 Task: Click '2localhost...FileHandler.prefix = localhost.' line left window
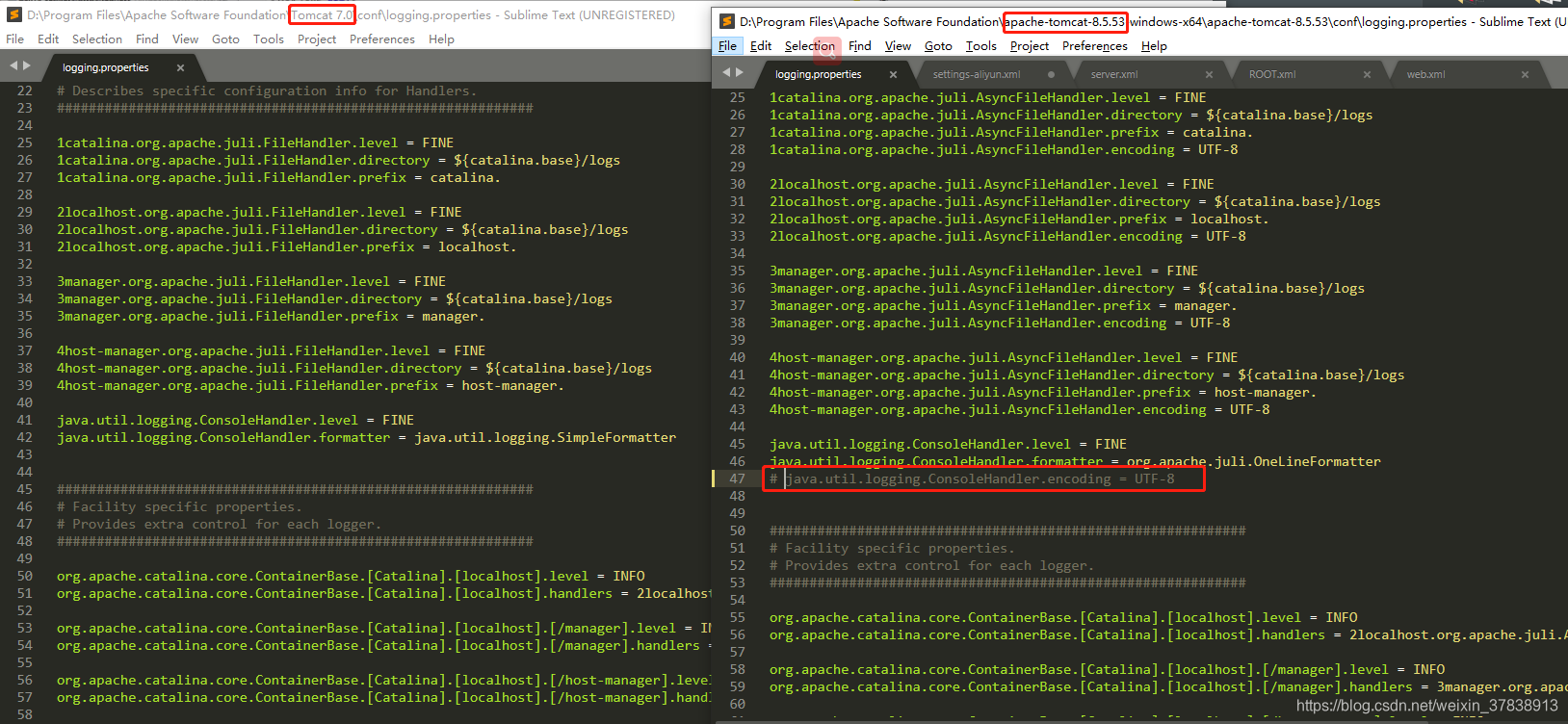[x=287, y=246]
